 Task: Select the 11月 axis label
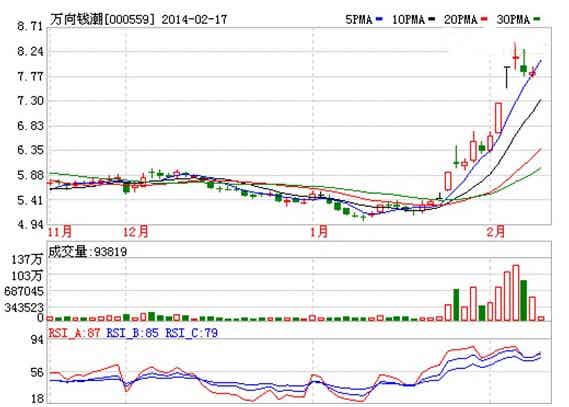pyautogui.click(x=61, y=231)
